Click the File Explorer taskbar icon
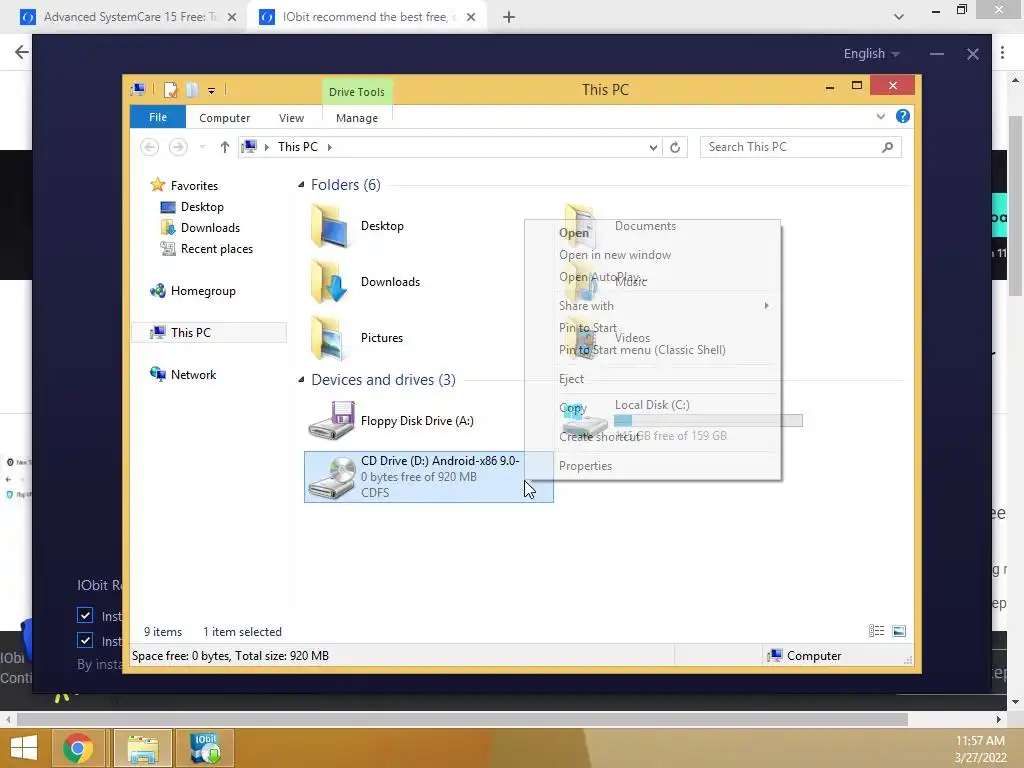1024x768 pixels. (143, 748)
